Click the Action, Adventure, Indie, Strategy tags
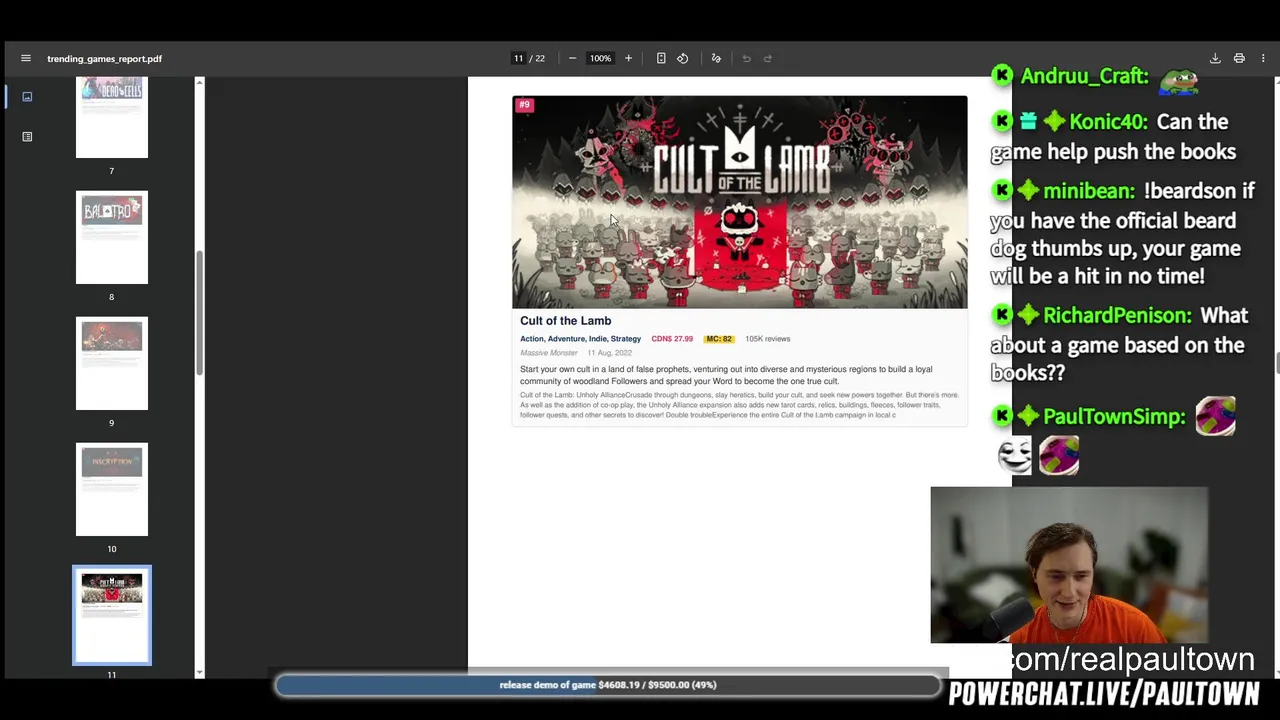The width and height of the screenshot is (1280, 720). [x=580, y=339]
